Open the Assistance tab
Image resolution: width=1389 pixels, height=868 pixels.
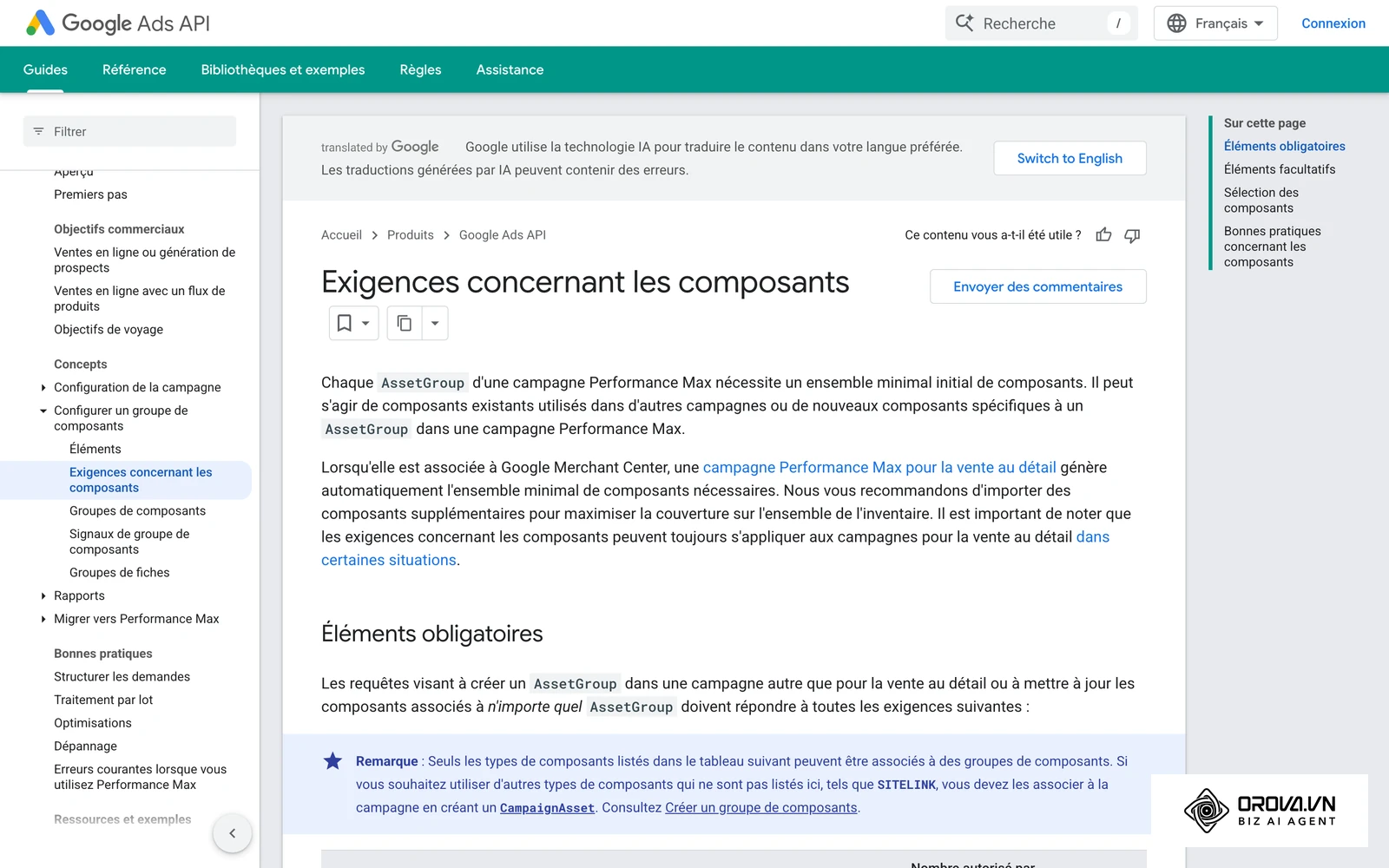coord(510,69)
